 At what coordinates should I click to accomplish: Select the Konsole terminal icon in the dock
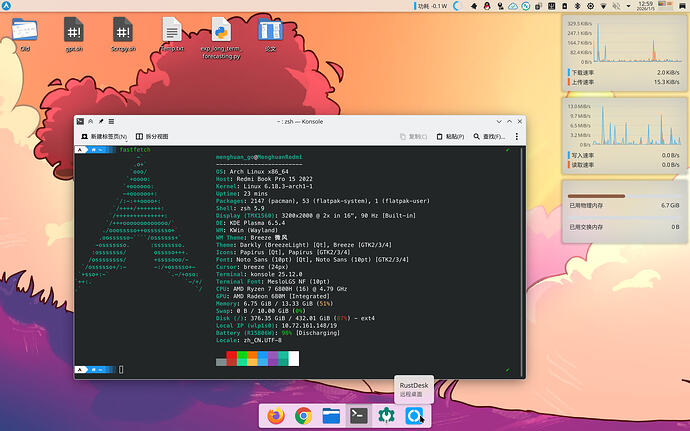[x=359, y=416]
